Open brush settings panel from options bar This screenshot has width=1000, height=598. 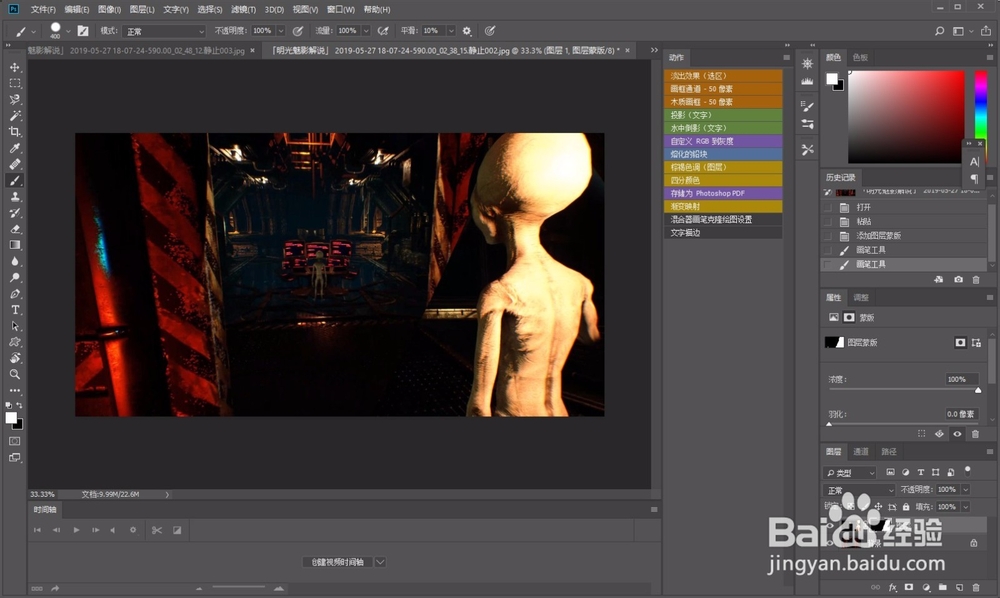[83, 31]
